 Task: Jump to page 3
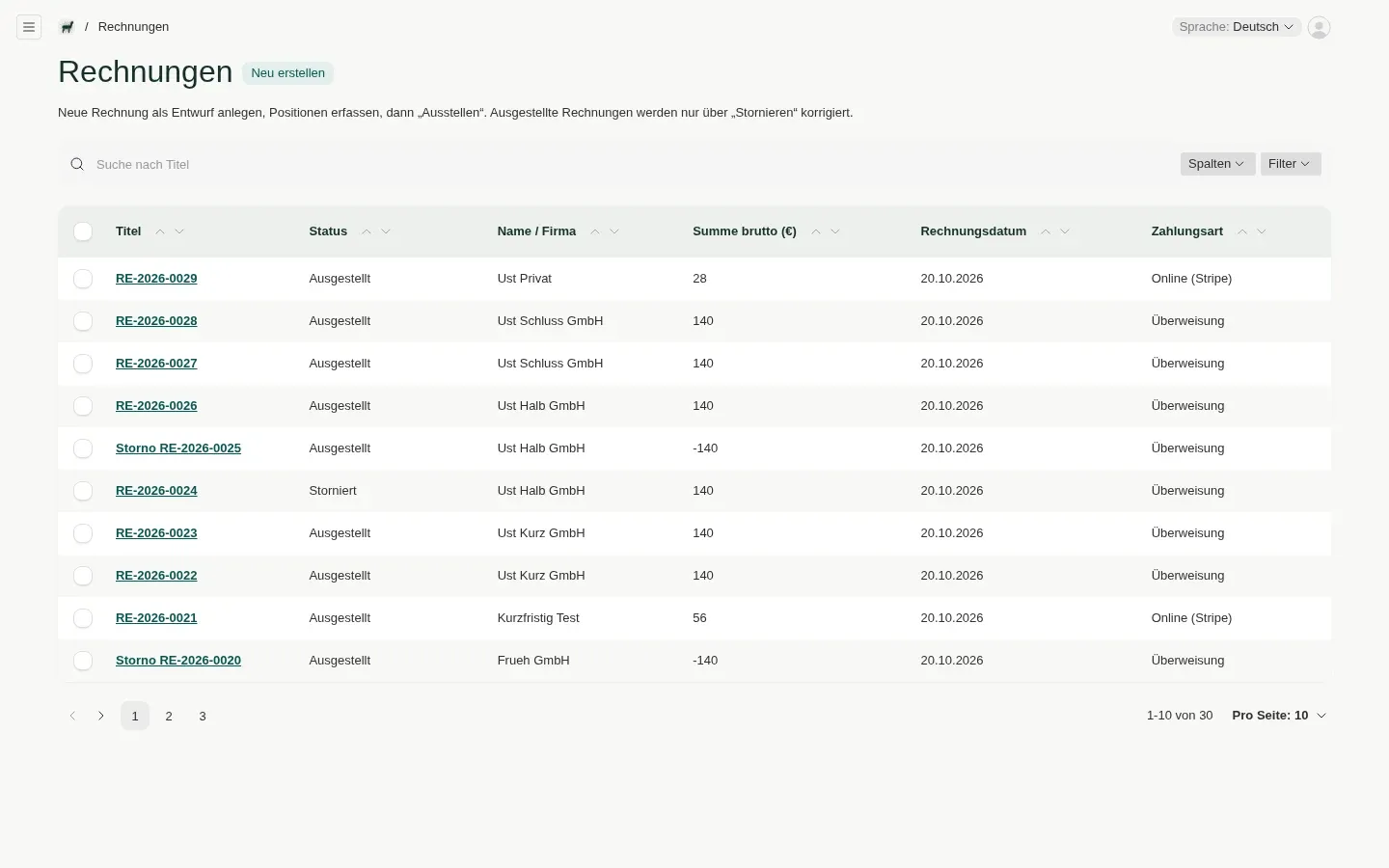203,716
